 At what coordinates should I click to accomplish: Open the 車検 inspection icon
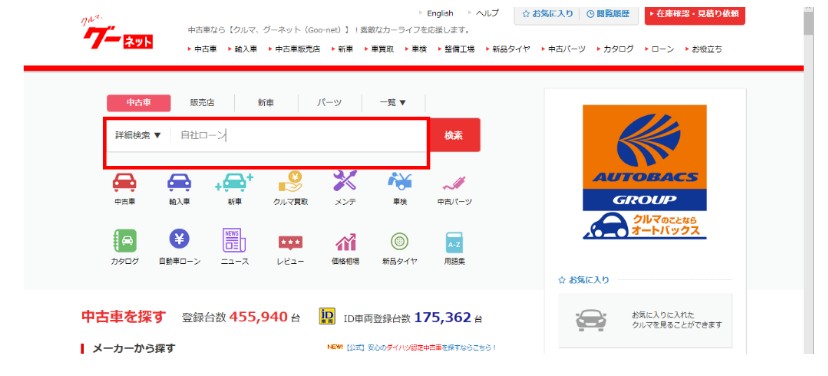pos(400,182)
